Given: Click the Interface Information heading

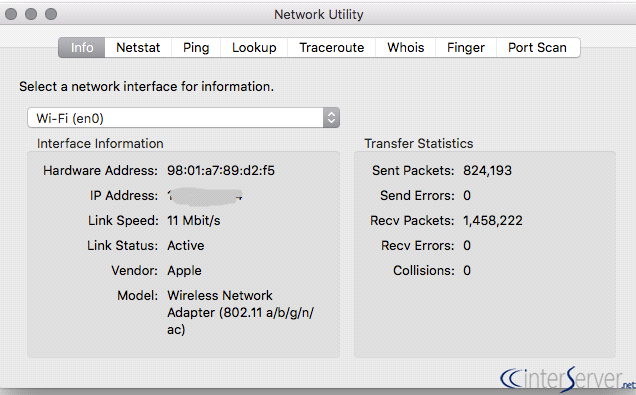Looking at the screenshot, I should click(100, 144).
